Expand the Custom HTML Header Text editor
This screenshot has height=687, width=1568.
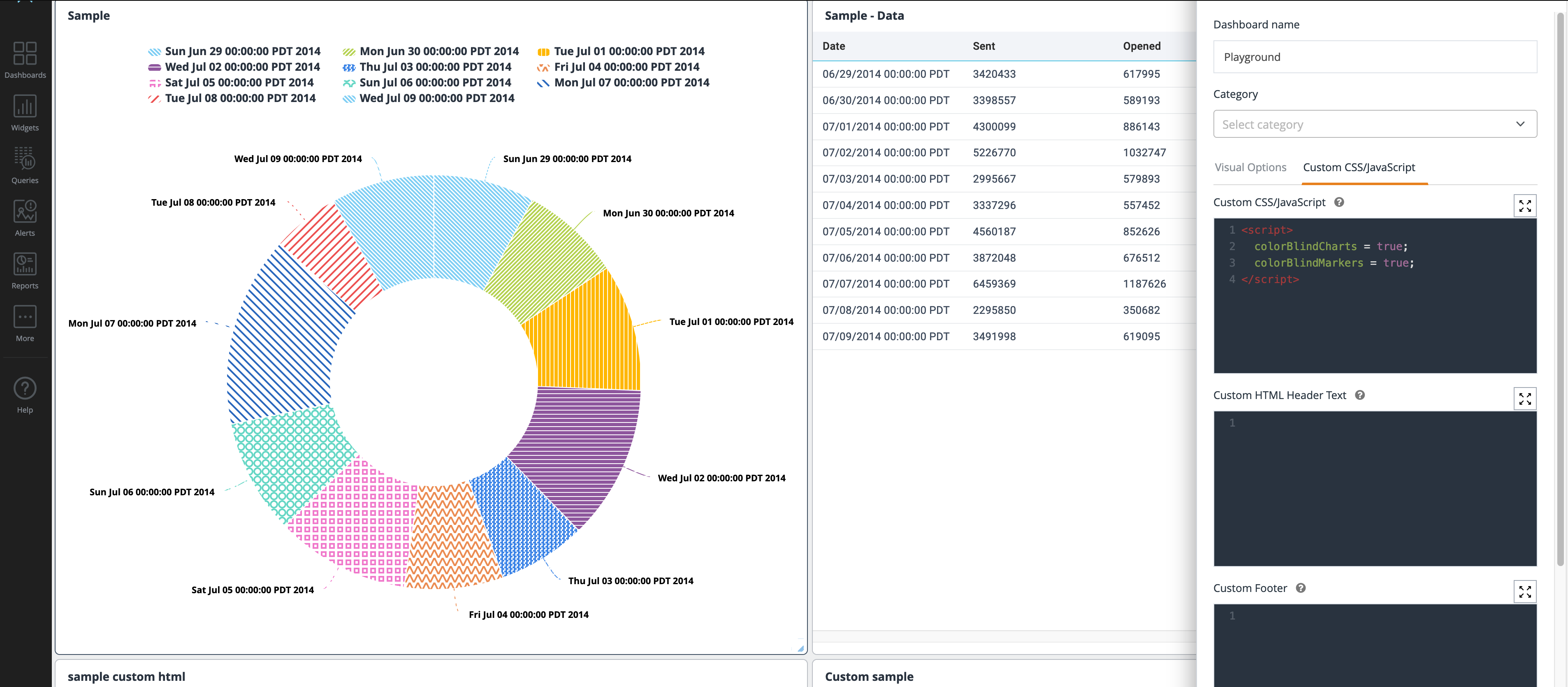pyautogui.click(x=1524, y=399)
